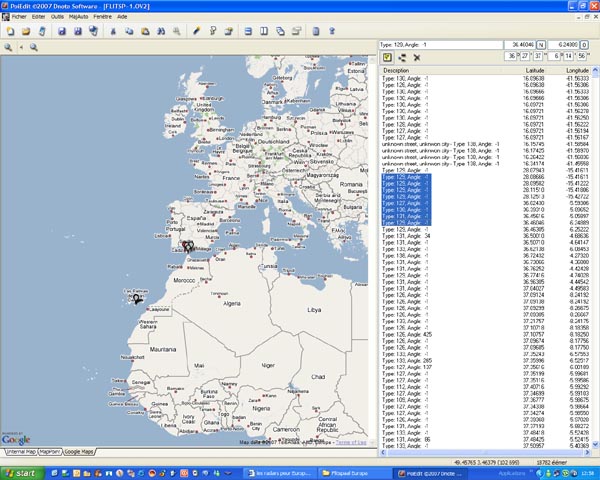Sort list by Latitude column header

(x=534, y=70)
